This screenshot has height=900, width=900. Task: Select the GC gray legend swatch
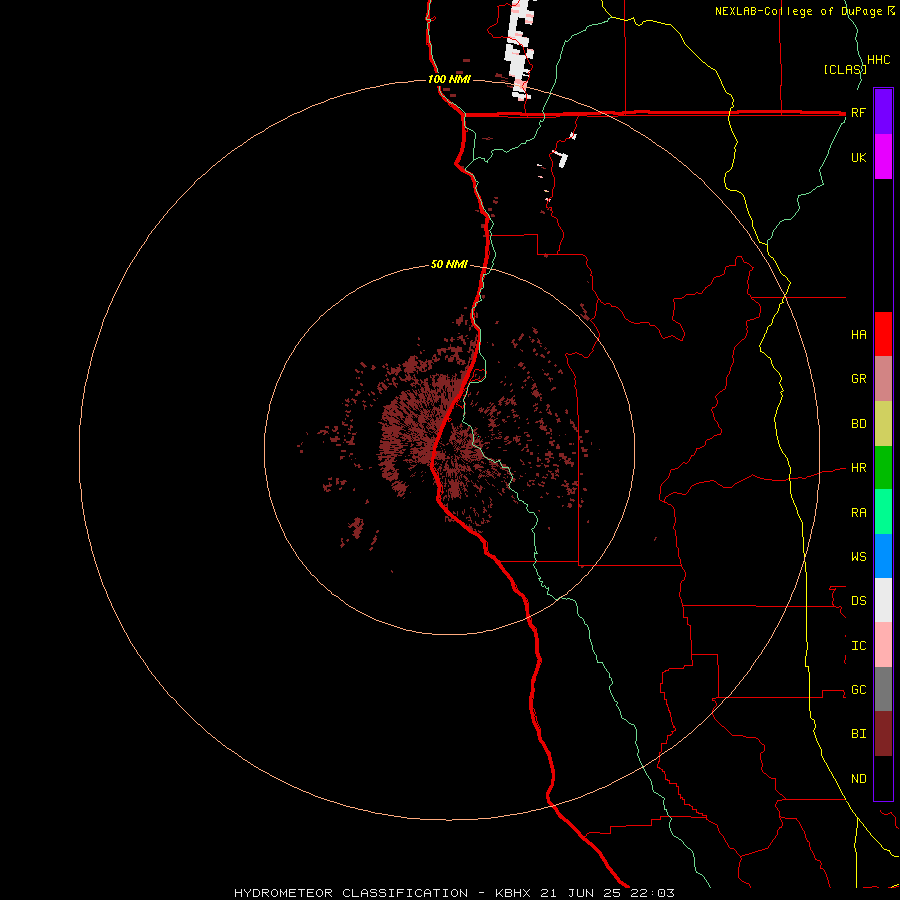[883, 689]
